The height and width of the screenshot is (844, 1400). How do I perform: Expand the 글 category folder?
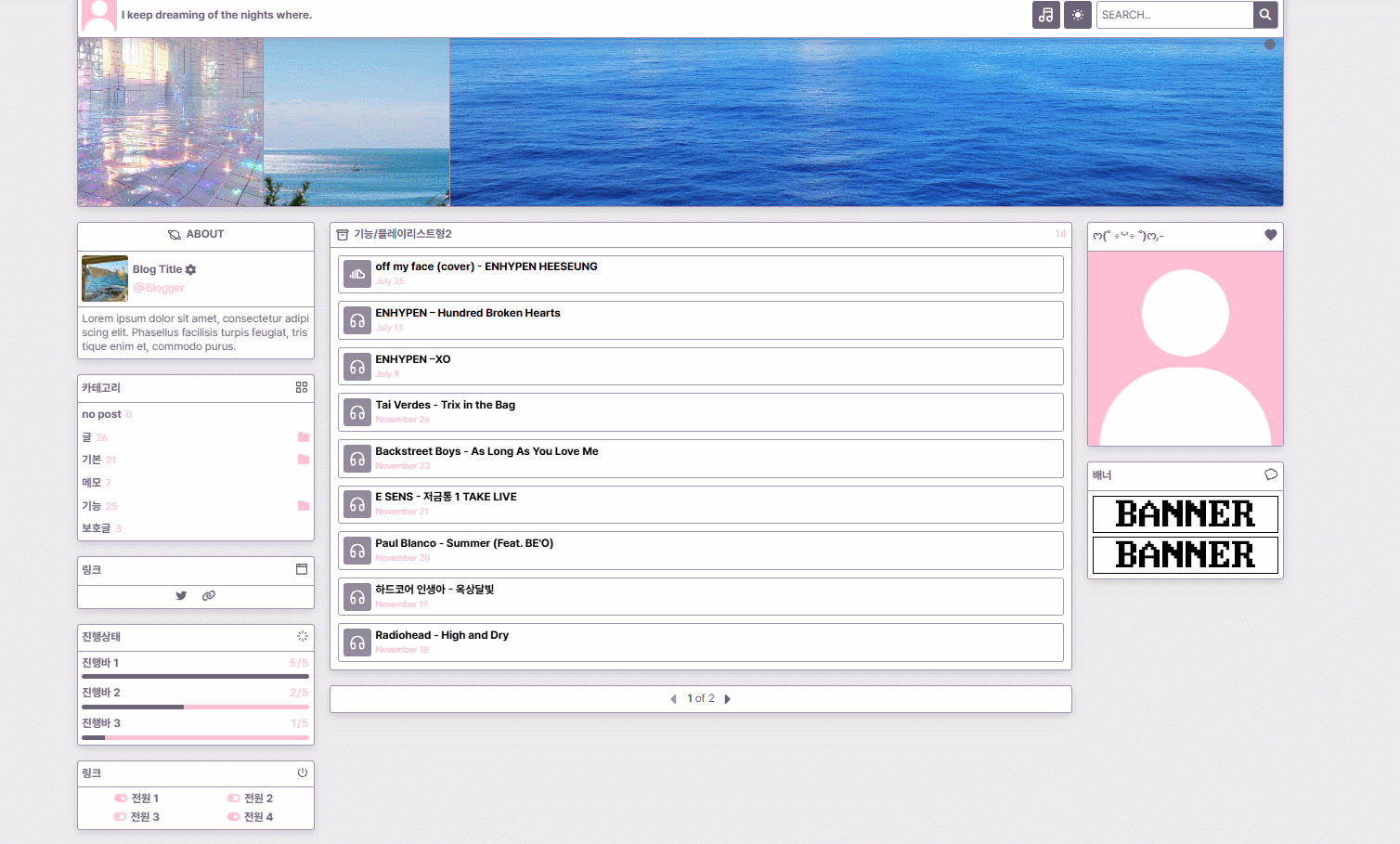point(303,437)
